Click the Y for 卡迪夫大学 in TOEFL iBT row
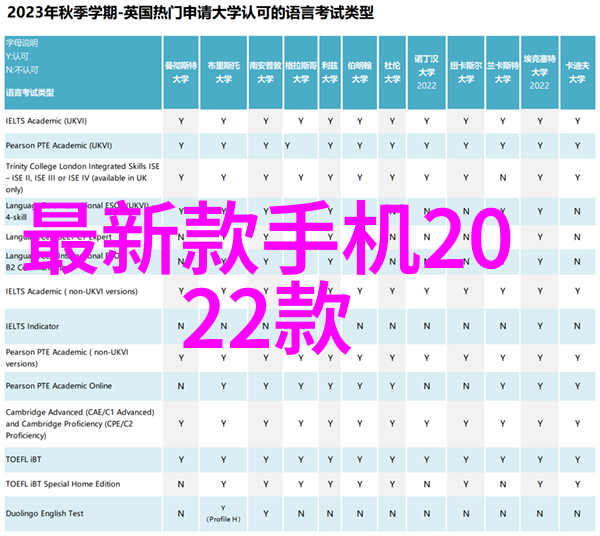 coord(577,460)
